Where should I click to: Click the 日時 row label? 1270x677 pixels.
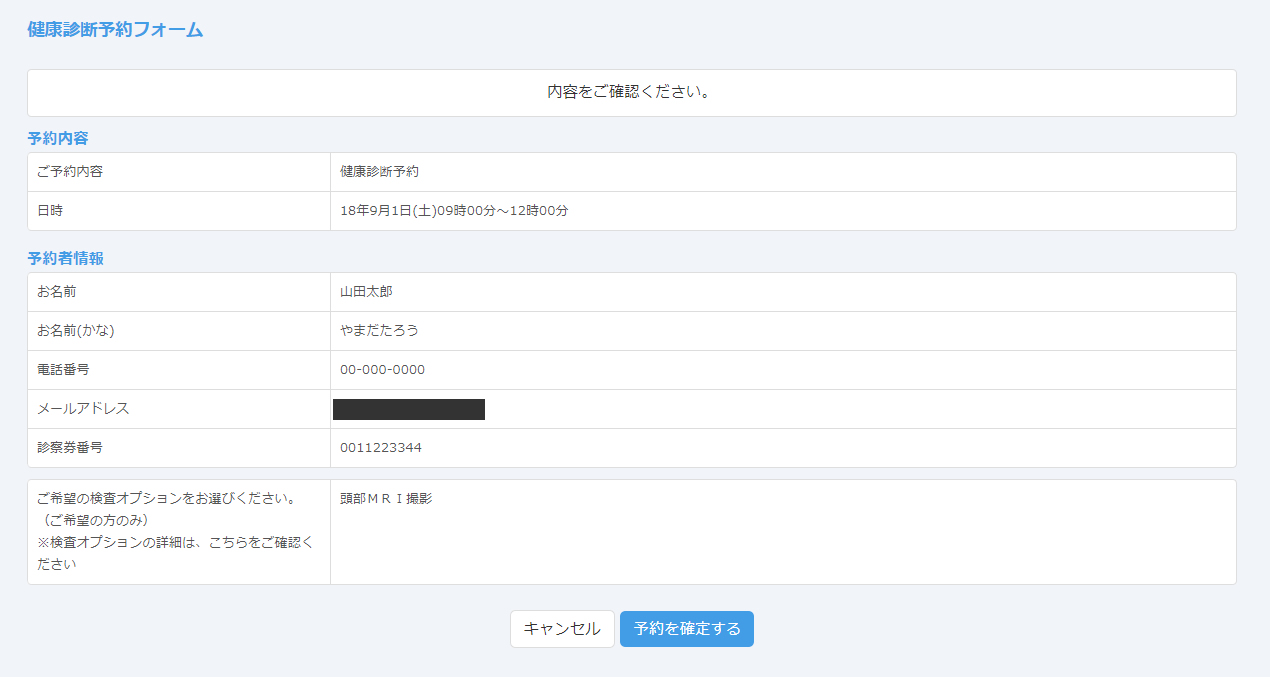pyautogui.click(x=50, y=211)
